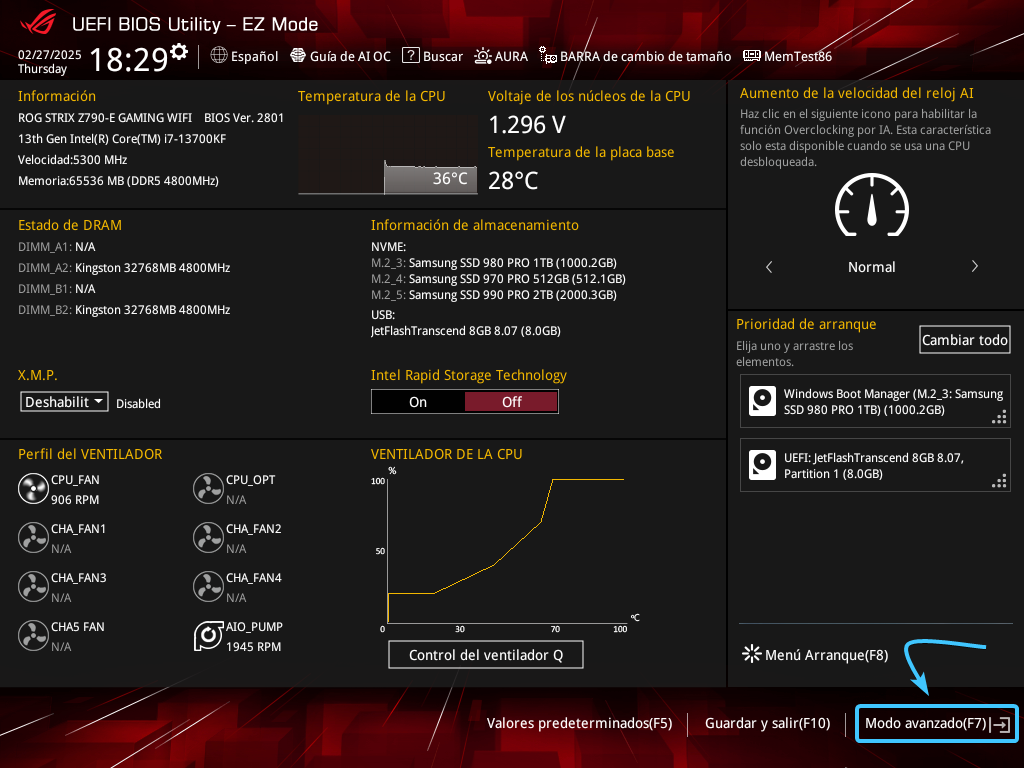Screen dimensions: 1024x768
Task: Open MemTest86 menu item
Action: 788,56
